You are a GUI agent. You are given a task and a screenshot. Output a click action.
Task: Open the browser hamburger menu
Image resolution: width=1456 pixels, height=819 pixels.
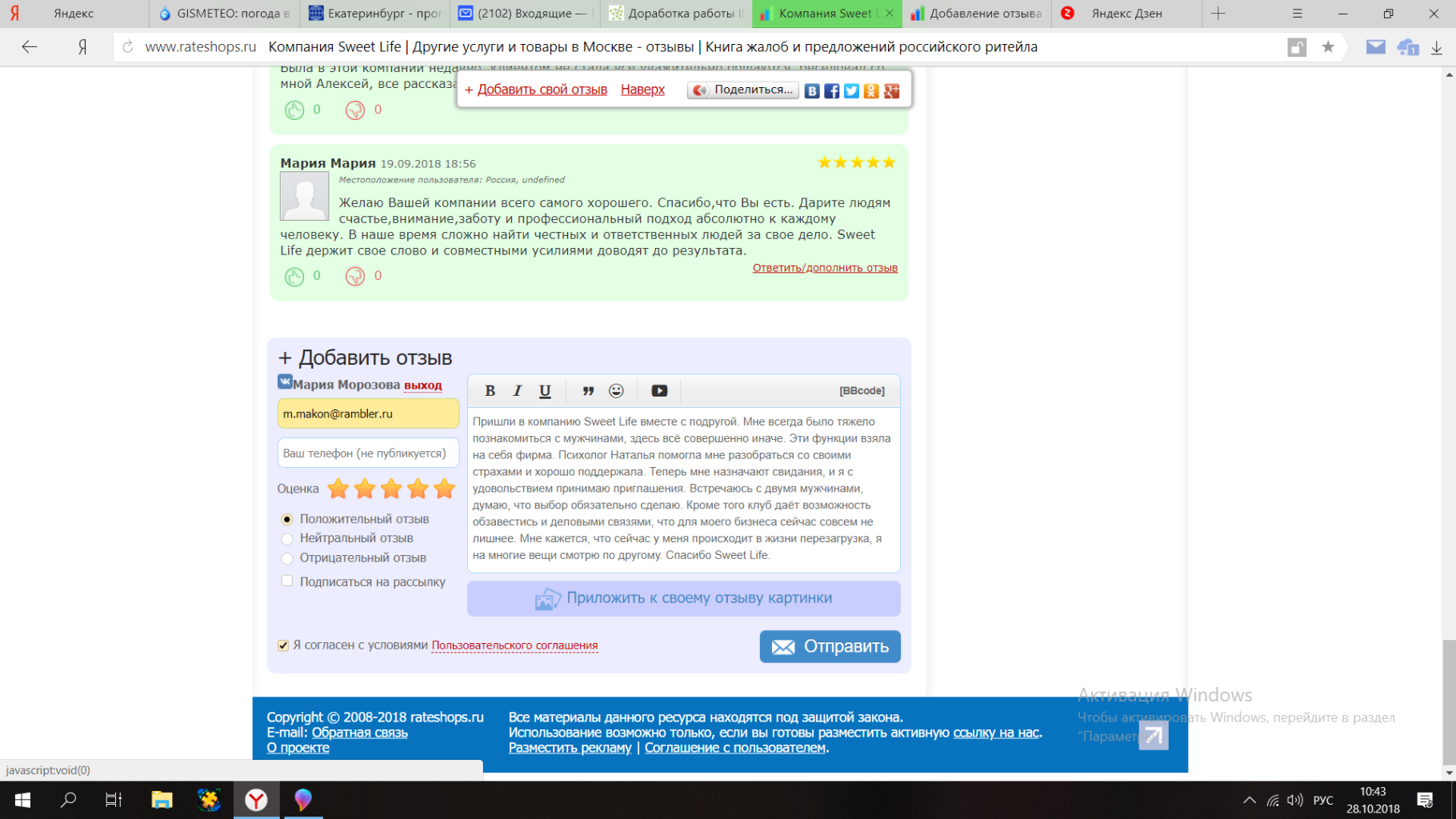coord(1297,14)
